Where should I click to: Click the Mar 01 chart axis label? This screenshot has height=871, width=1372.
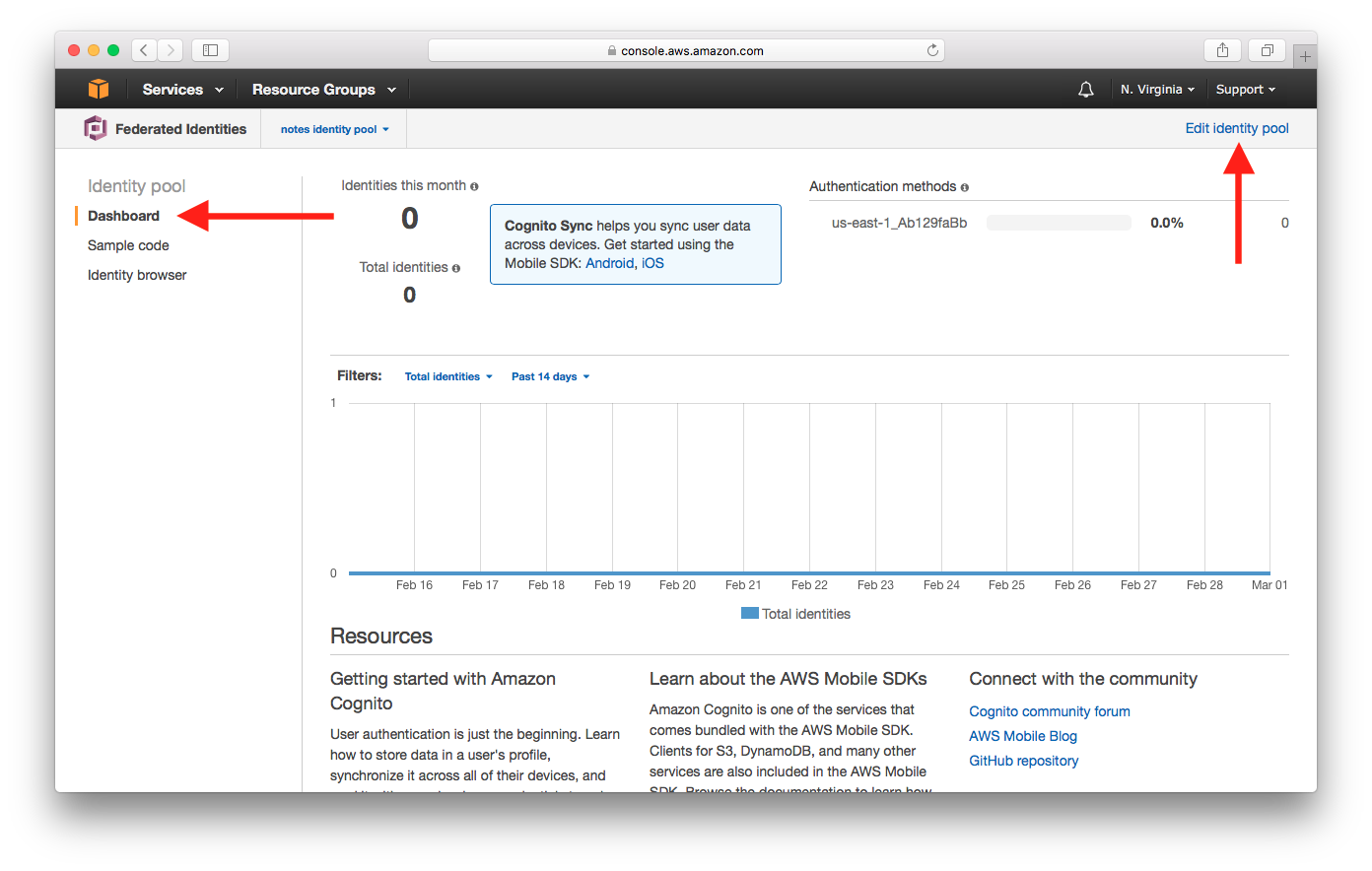1269,585
